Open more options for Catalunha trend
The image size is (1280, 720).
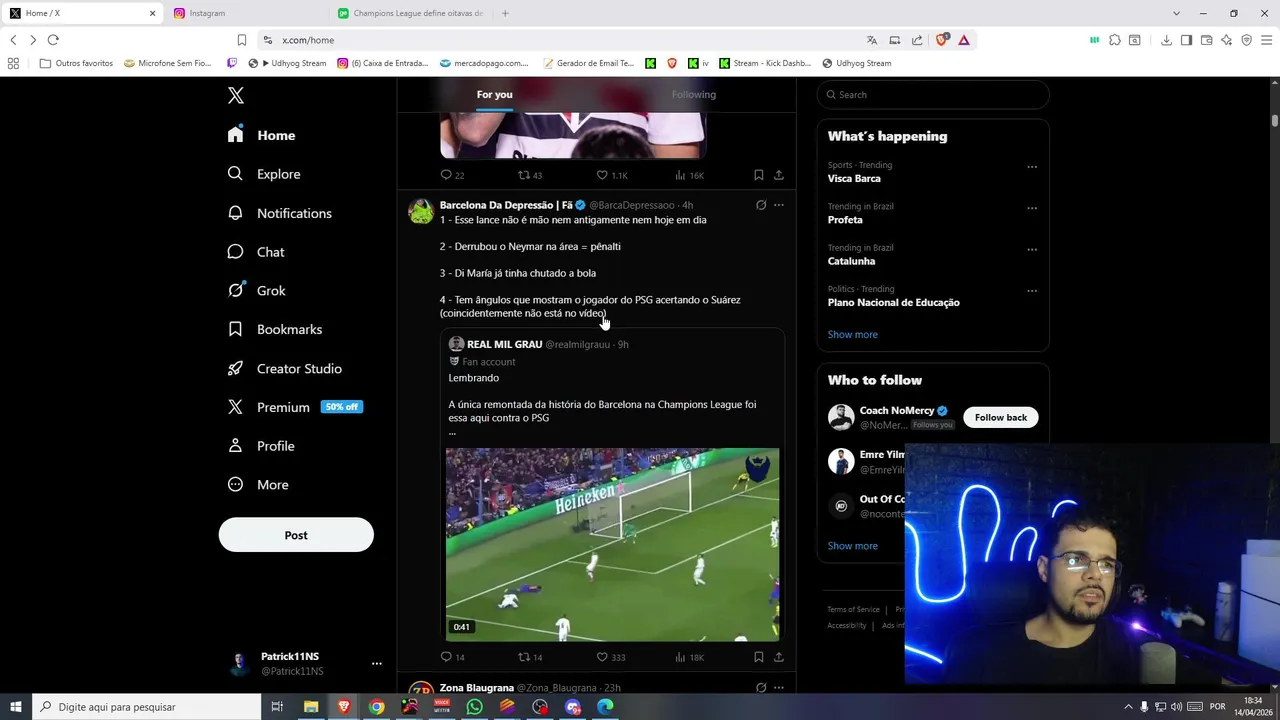(1032, 249)
